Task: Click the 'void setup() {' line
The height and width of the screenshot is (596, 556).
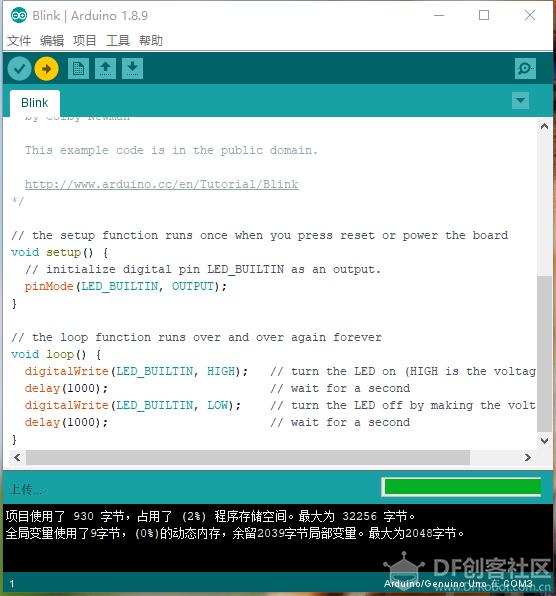Action: (x=60, y=252)
